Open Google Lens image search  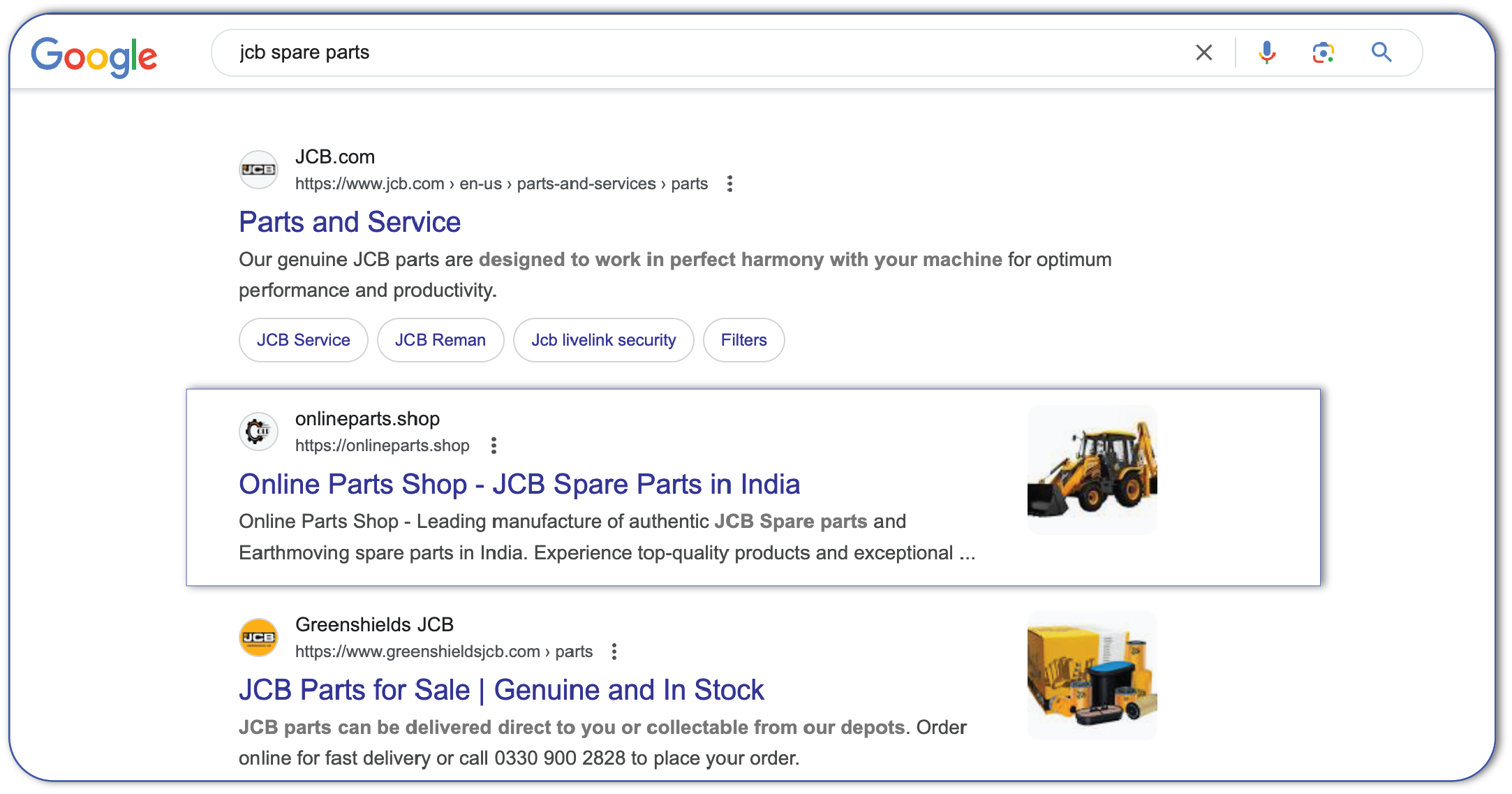pos(1323,52)
